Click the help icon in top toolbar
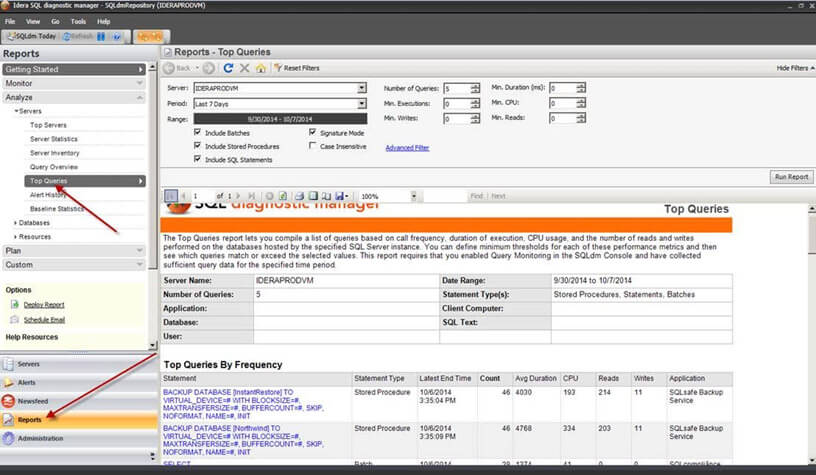 pos(117,36)
